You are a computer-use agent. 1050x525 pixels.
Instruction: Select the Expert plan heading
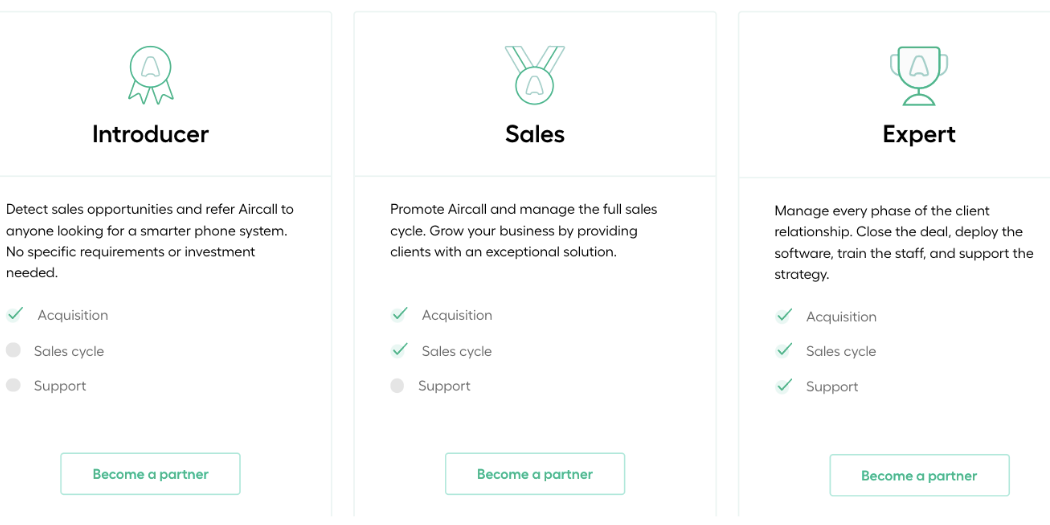point(919,135)
